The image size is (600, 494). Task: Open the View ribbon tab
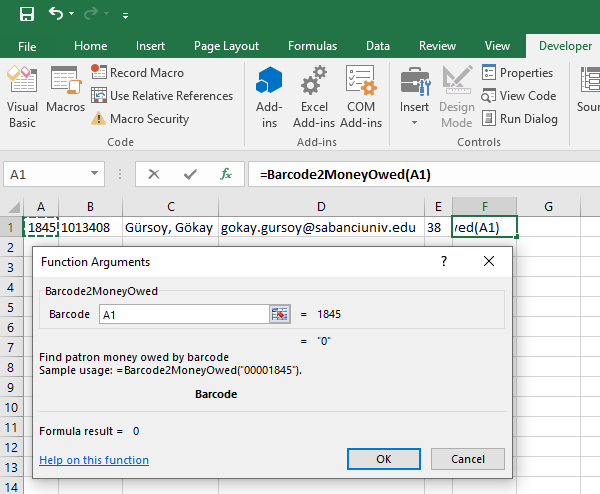pyautogui.click(x=497, y=46)
